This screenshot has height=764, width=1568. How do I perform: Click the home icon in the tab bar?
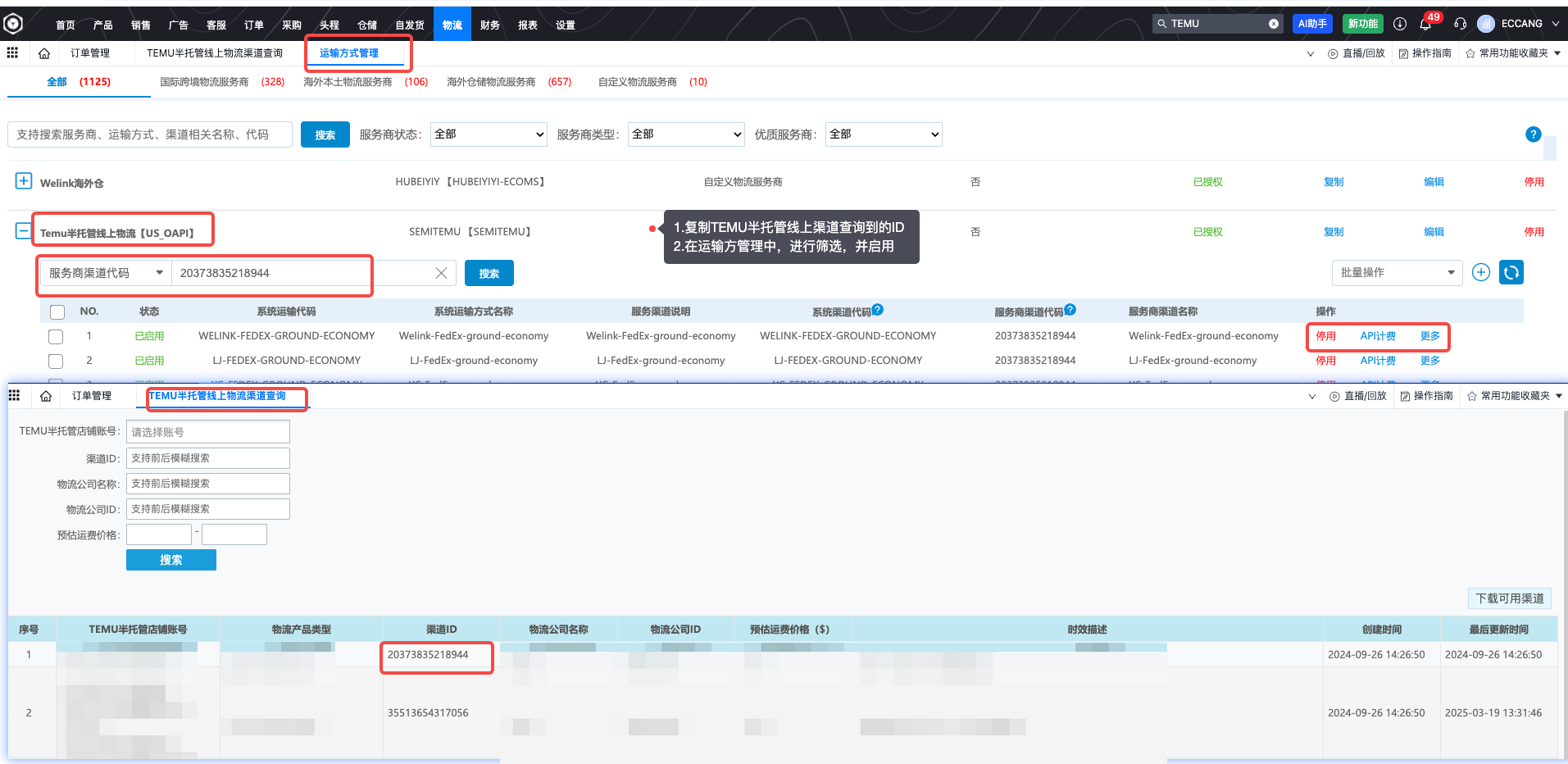click(x=44, y=52)
